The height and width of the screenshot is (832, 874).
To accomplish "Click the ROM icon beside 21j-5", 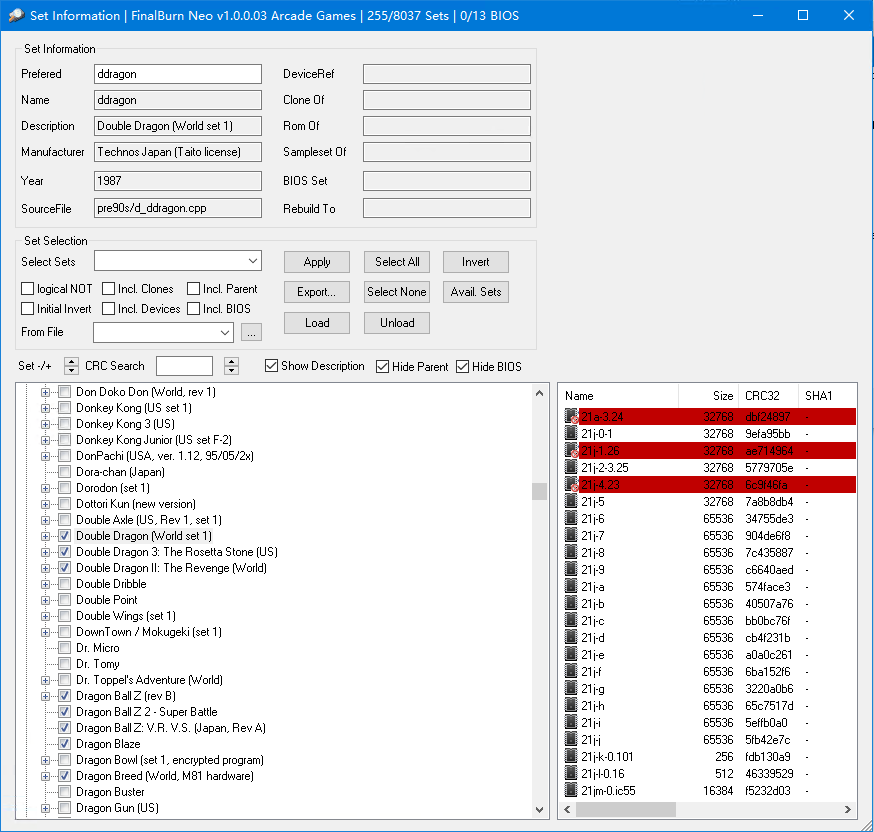I will tap(571, 501).
